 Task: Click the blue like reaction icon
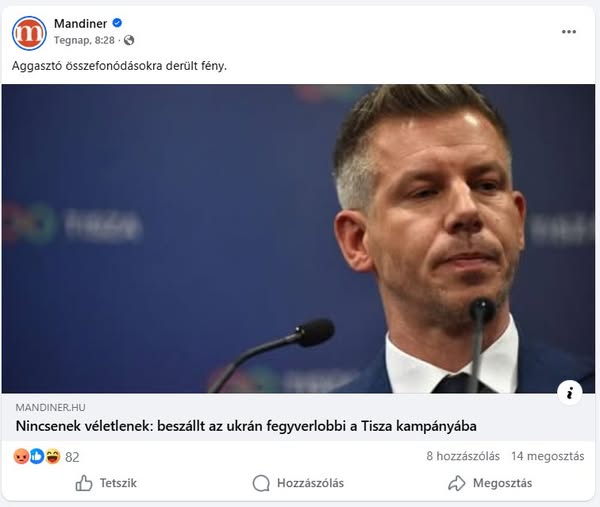tap(37, 456)
